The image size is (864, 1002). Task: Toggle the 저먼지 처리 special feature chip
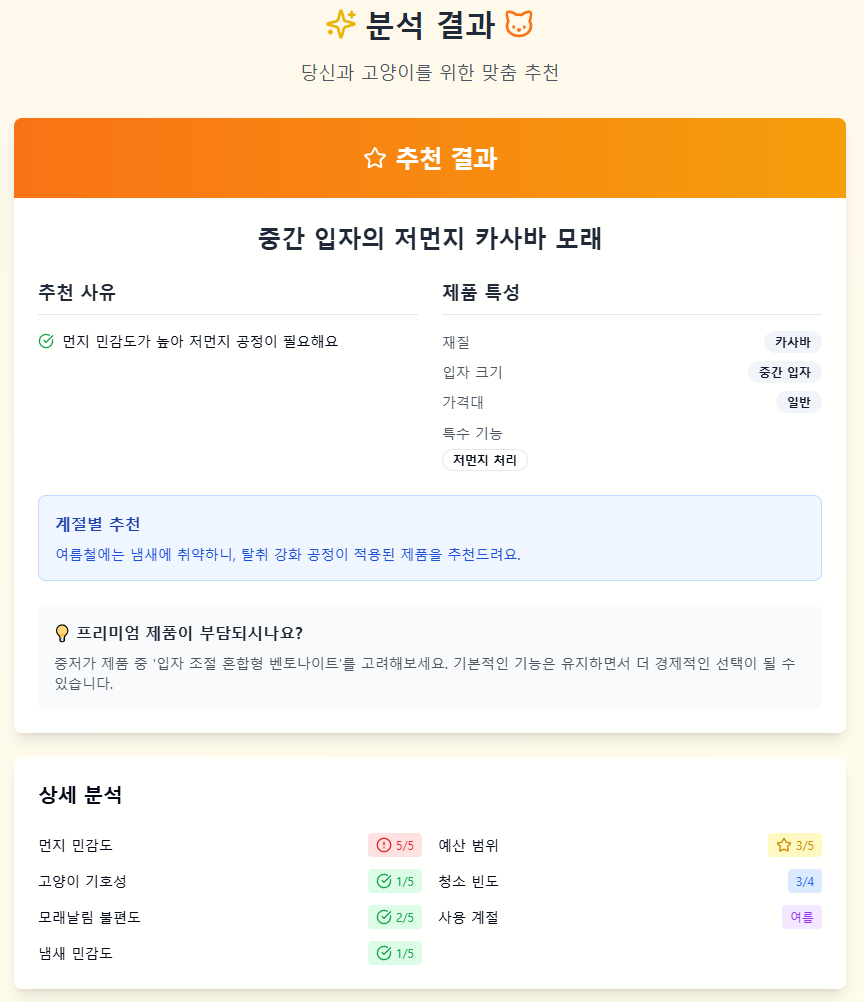point(485,460)
